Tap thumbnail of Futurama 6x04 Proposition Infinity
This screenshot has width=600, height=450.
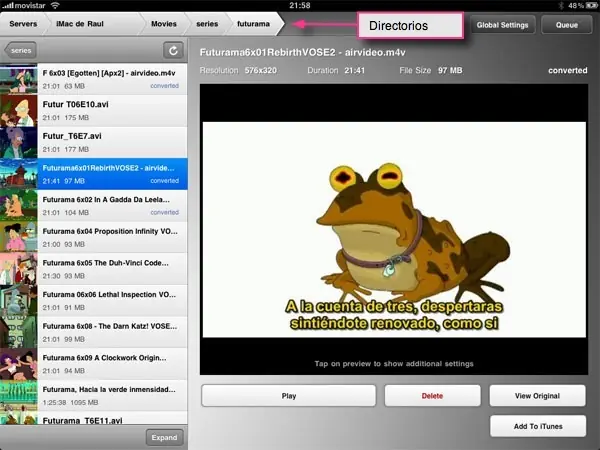click(19, 237)
